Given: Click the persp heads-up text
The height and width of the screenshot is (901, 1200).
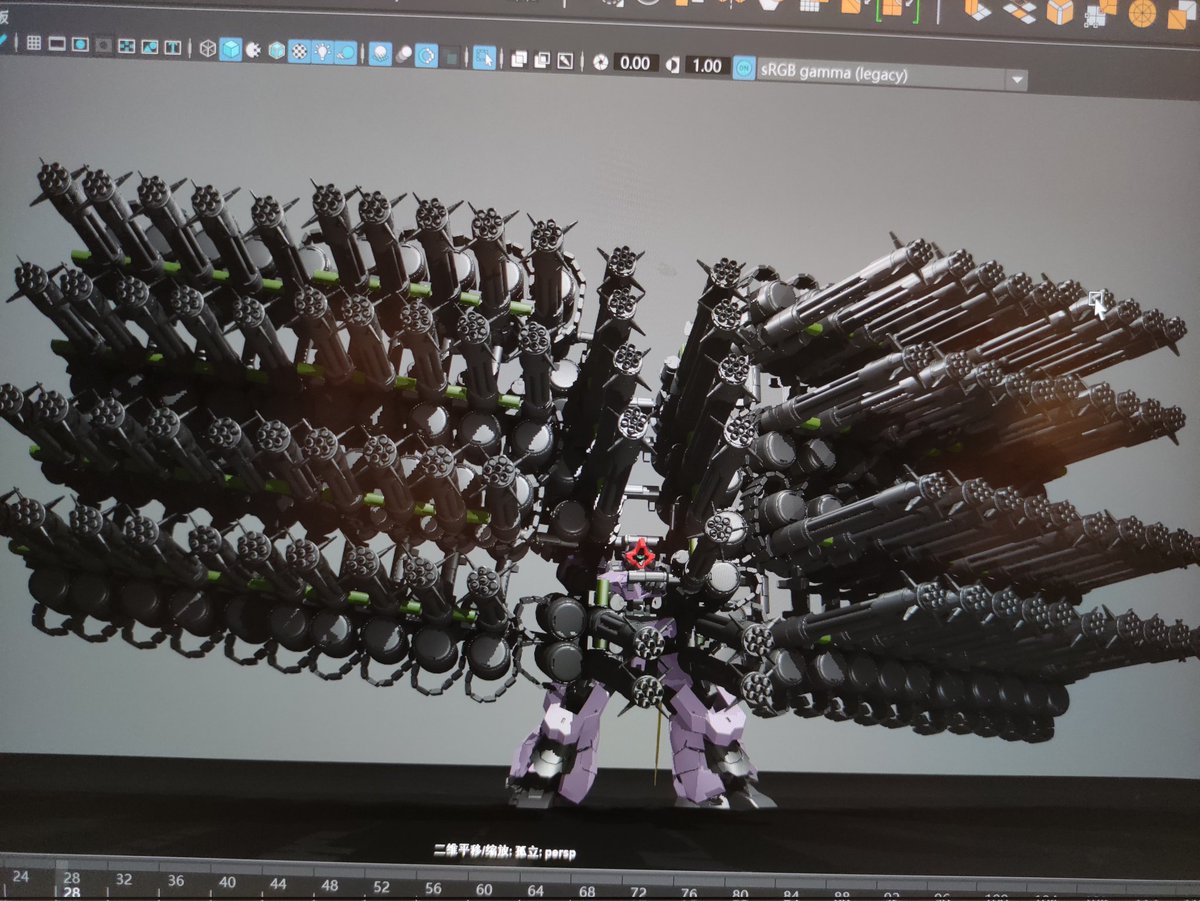Looking at the screenshot, I should 560,853.
